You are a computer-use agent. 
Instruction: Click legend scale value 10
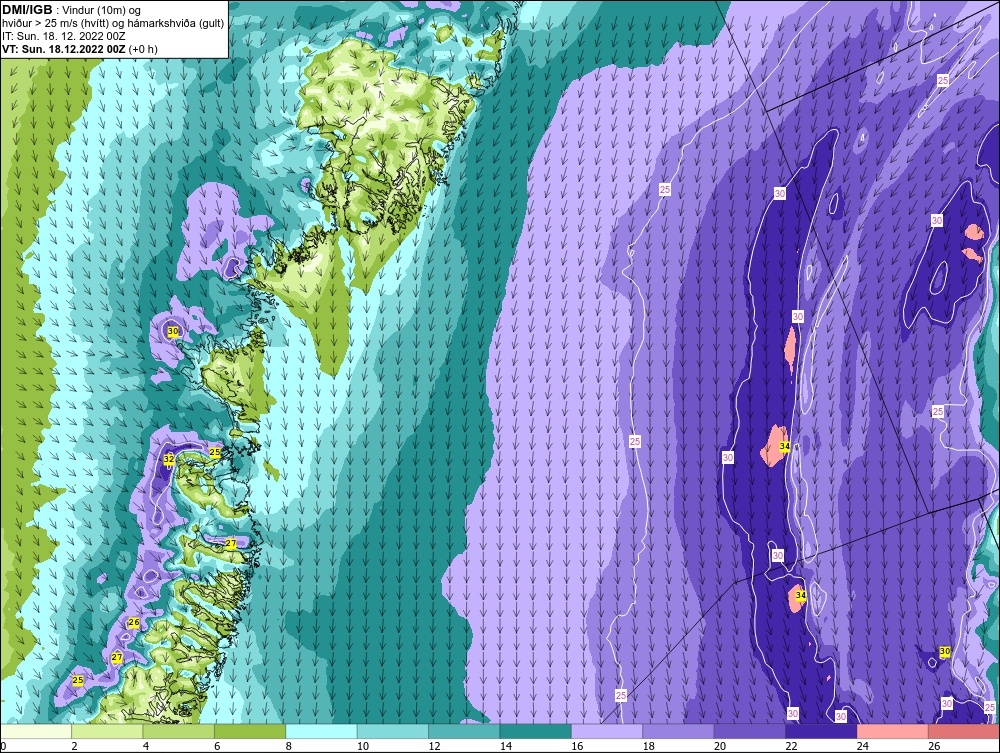click(x=363, y=746)
